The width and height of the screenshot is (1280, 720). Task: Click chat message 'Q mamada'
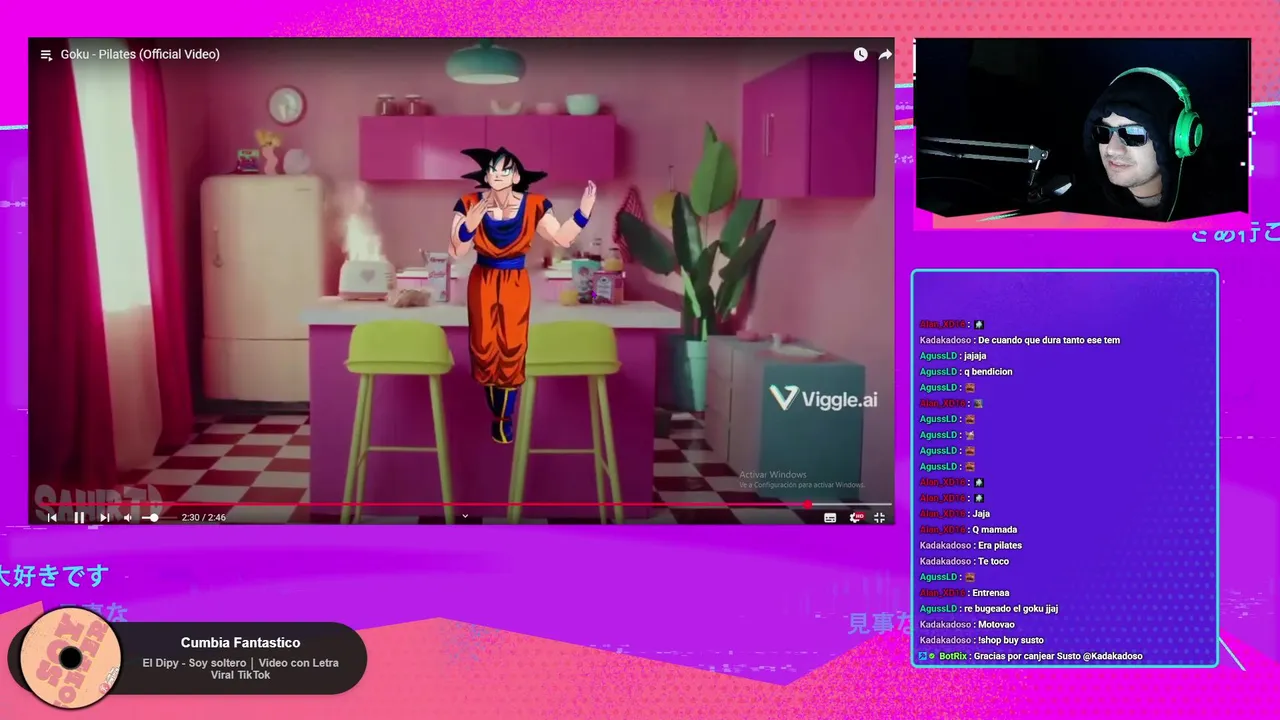pyautogui.click(x=994, y=530)
